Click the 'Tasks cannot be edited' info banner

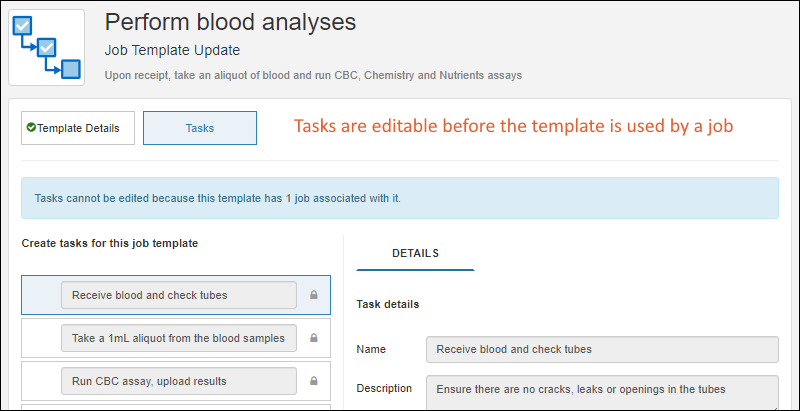pyautogui.click(x=400, y=198)
